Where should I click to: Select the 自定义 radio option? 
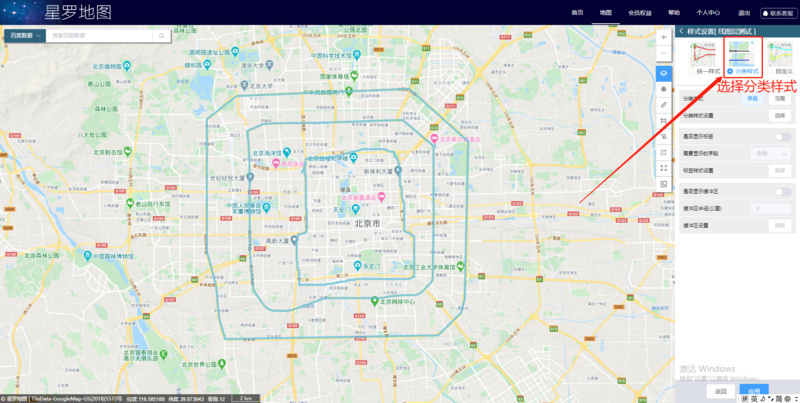(770, 71)
